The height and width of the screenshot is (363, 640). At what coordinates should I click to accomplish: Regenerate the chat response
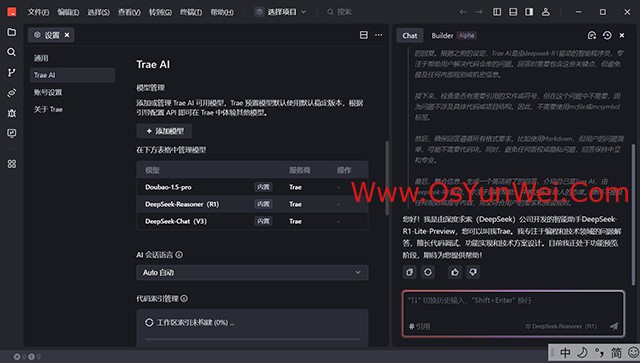428,272
